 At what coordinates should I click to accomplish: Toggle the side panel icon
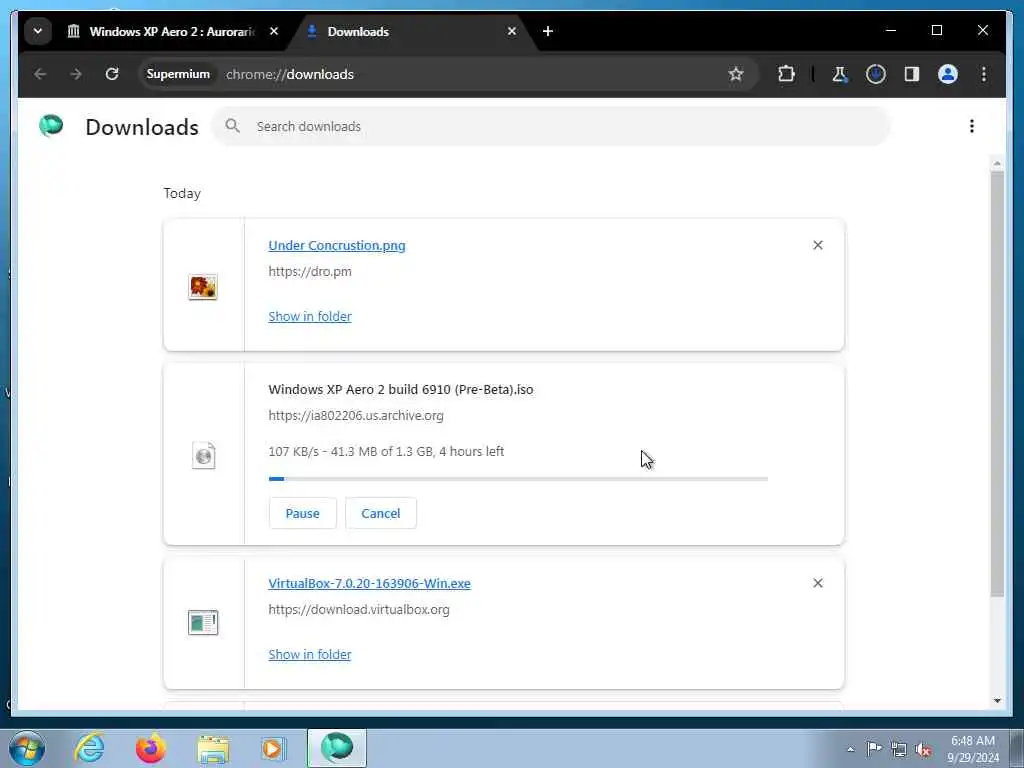point(912,74)
